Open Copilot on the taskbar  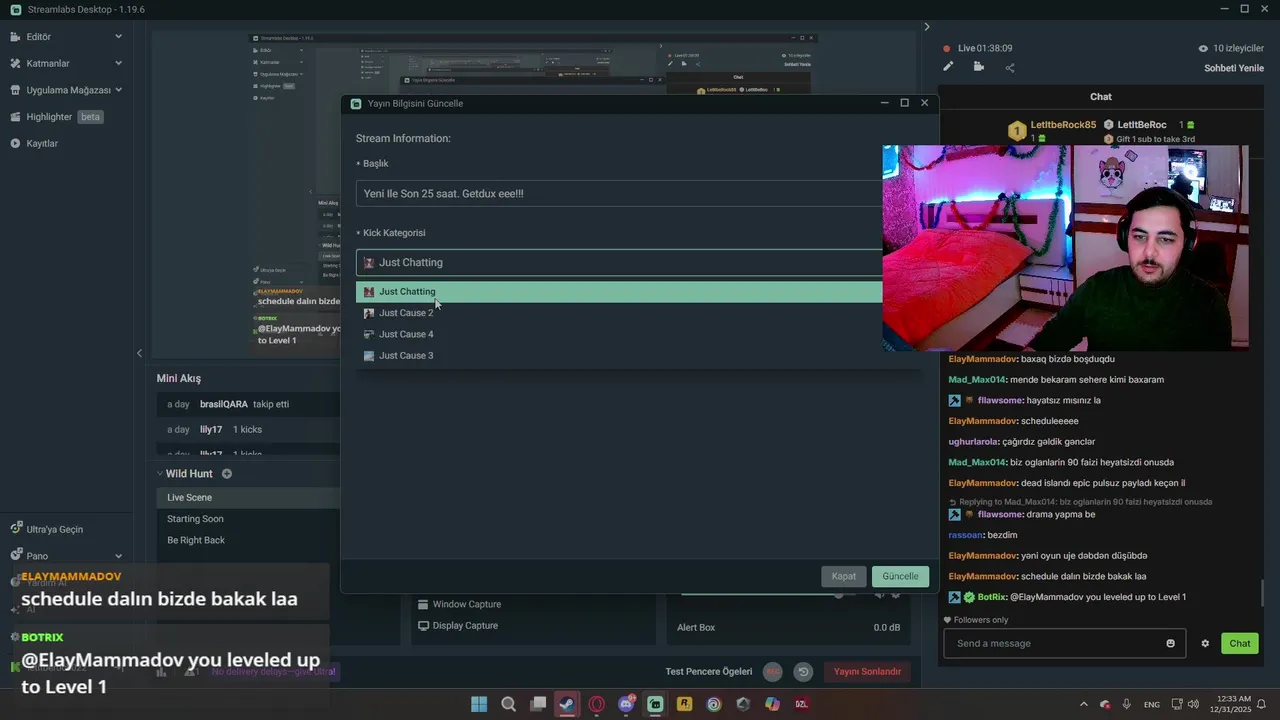click(x=772, y=704)
